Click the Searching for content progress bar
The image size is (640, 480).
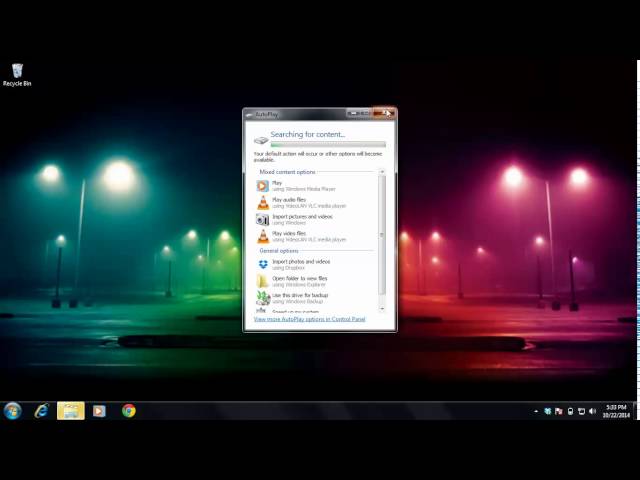coord(328,144)
